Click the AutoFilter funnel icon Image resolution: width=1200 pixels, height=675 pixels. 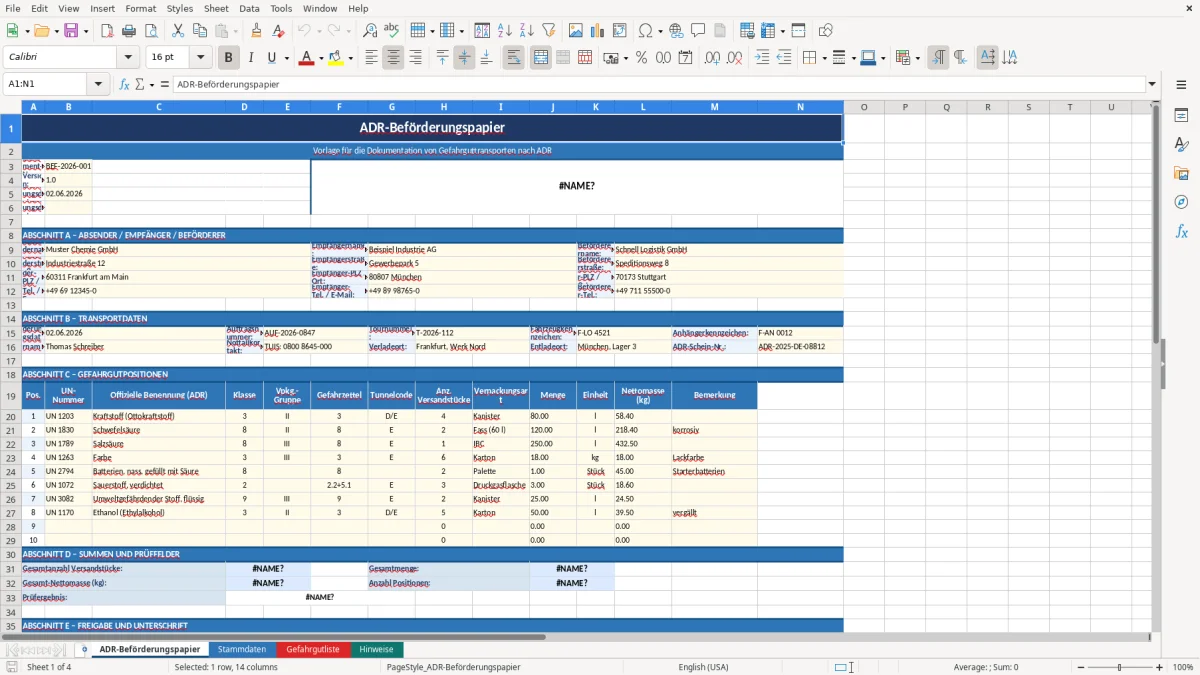[x=548, y=31]
